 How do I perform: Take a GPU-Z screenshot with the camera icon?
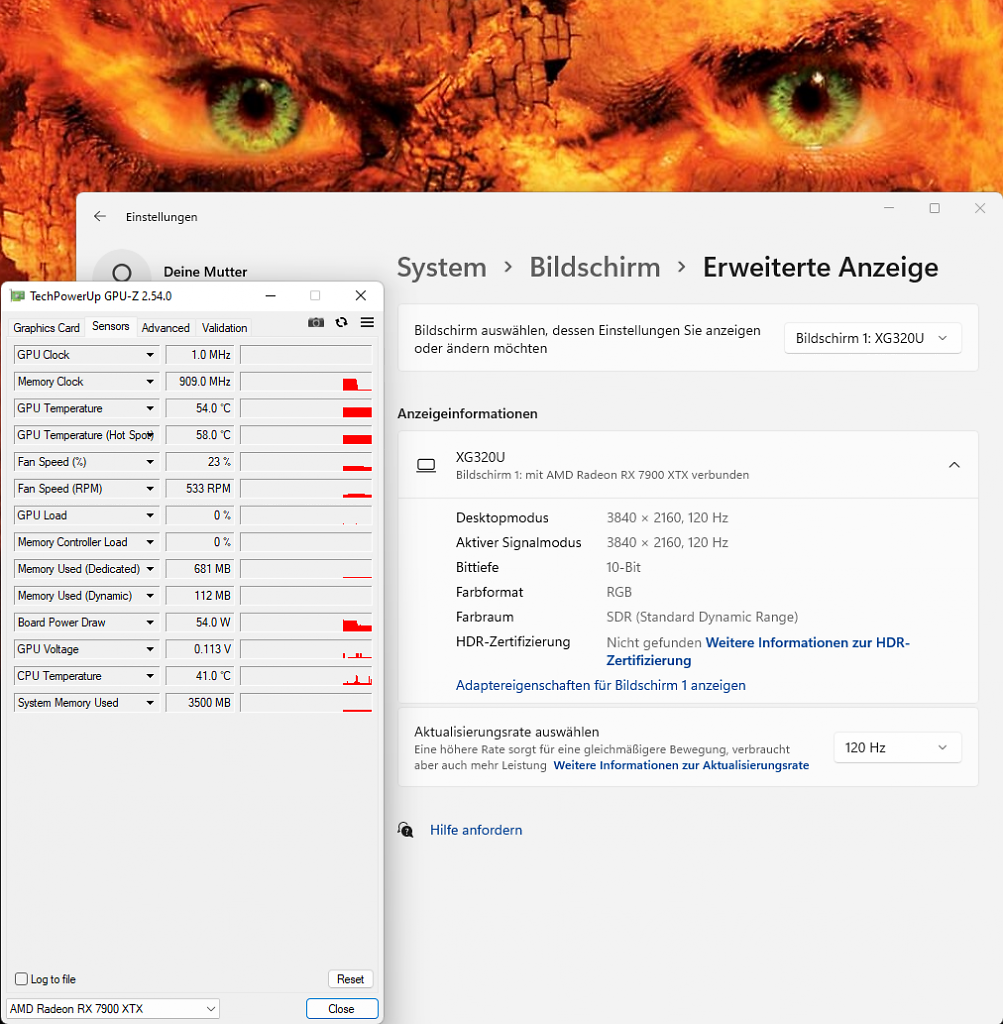pyautogui.click(x=316, y=323)
